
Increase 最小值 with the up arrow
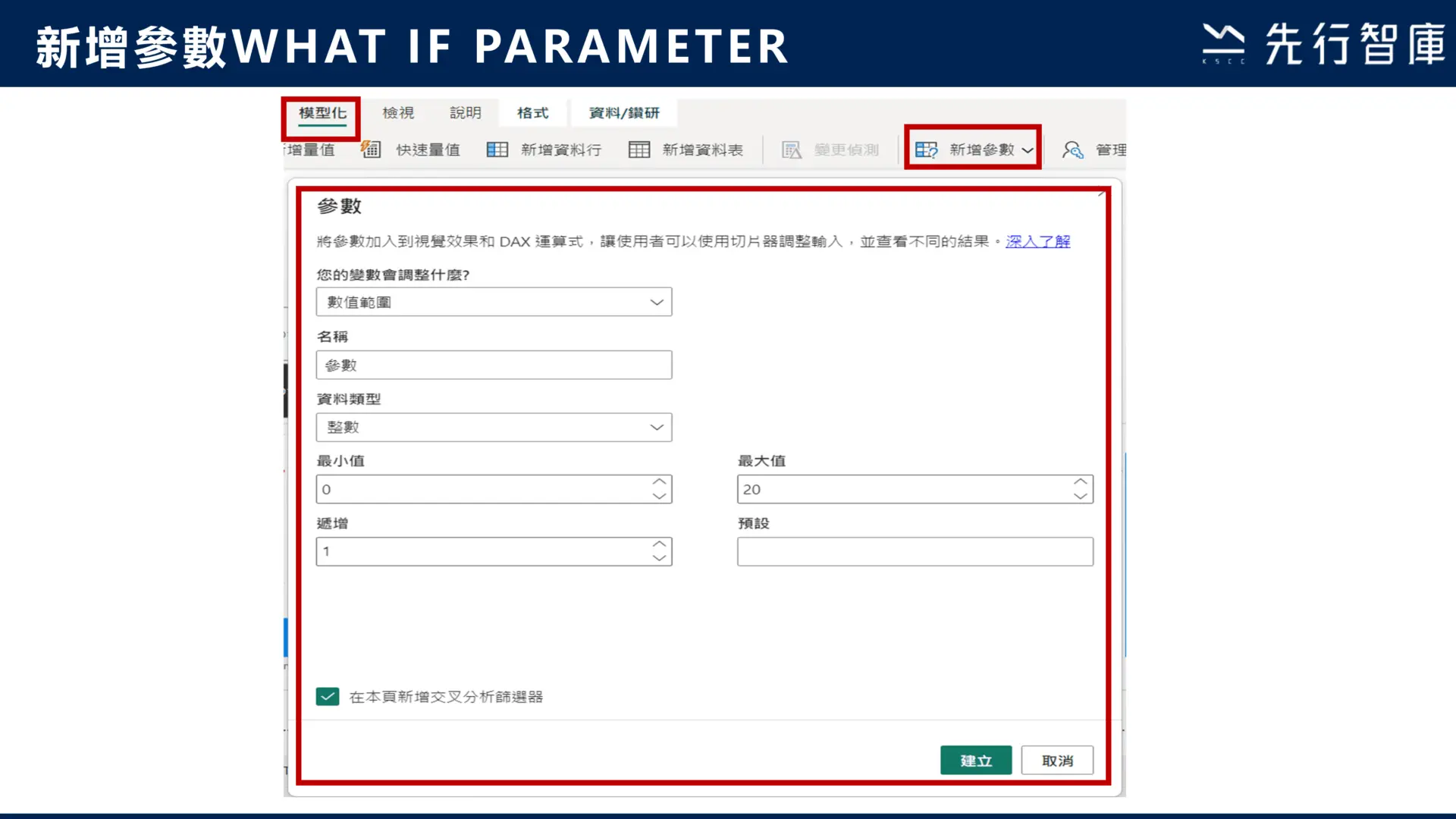click(x=659, y=482)
